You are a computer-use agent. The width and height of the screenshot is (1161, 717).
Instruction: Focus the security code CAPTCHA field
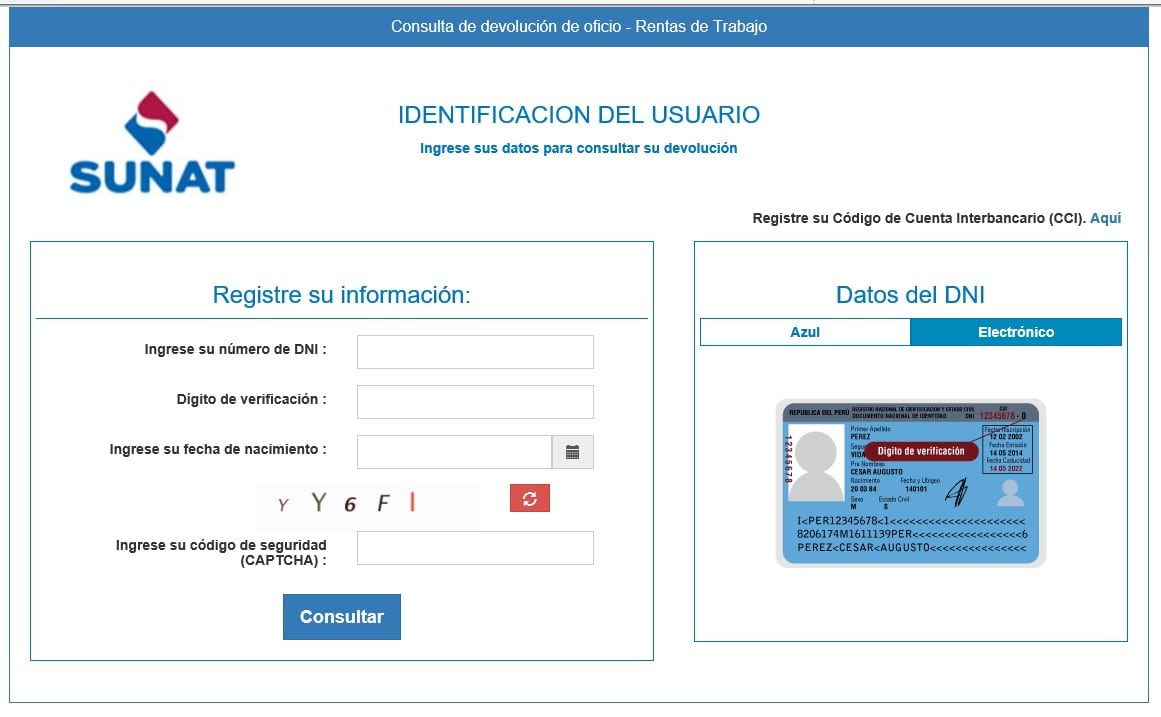(475, 548)
